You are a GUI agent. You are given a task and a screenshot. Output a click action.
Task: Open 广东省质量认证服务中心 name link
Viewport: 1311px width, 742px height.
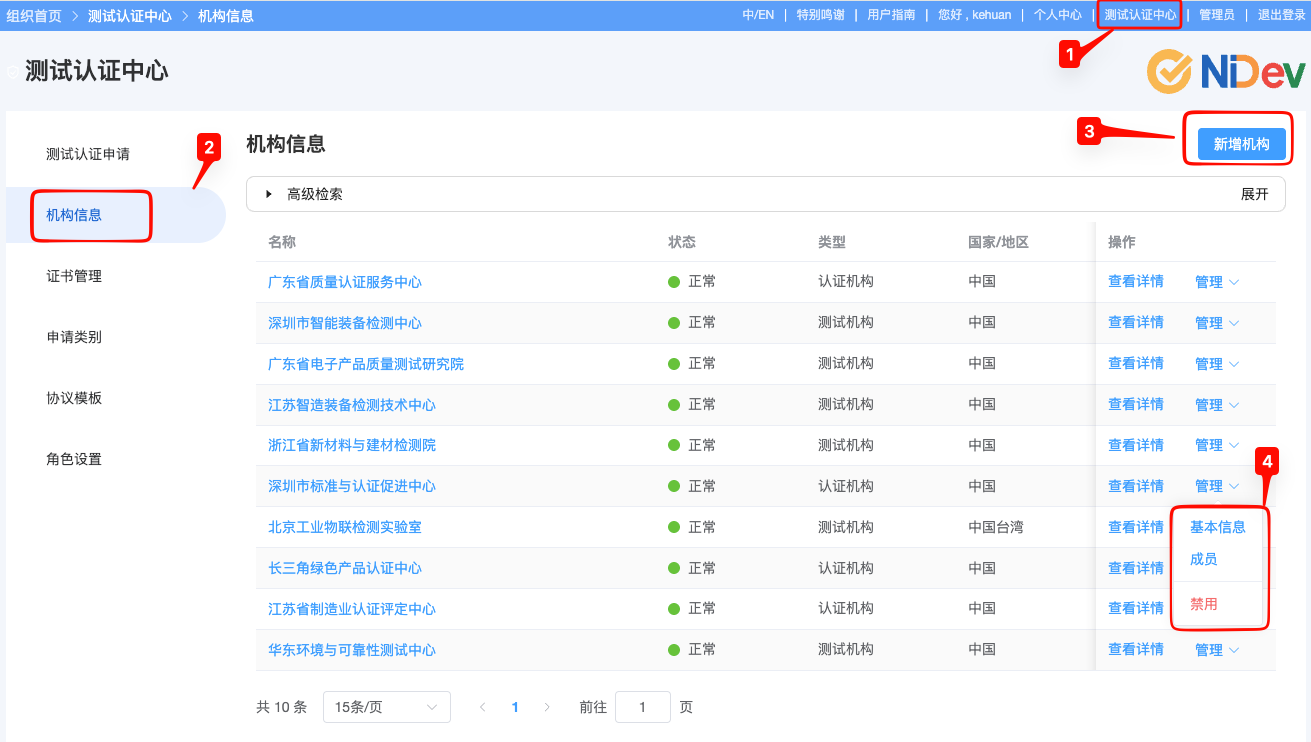(345, 282)
